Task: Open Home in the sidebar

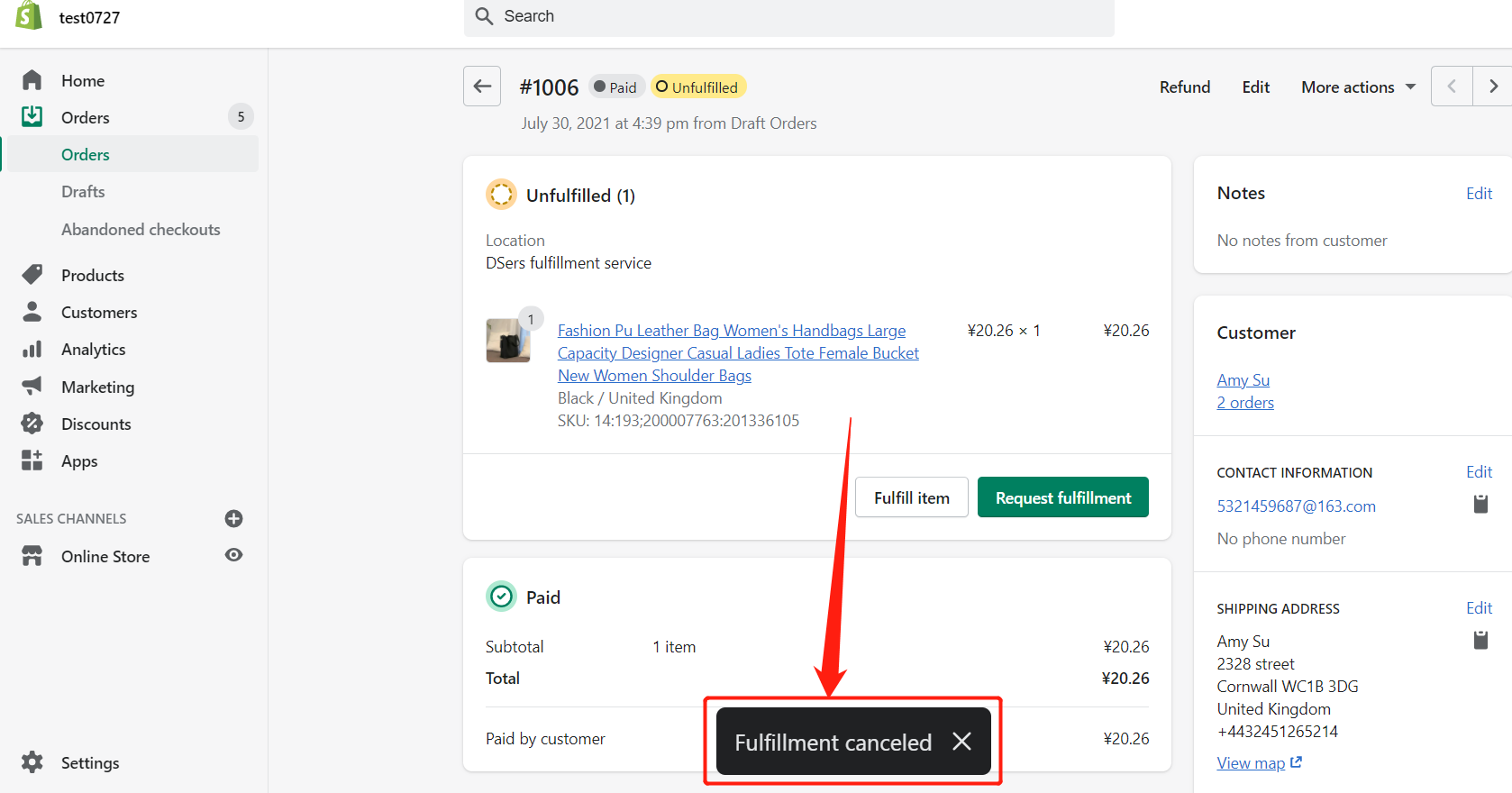Action: point(83,81)
